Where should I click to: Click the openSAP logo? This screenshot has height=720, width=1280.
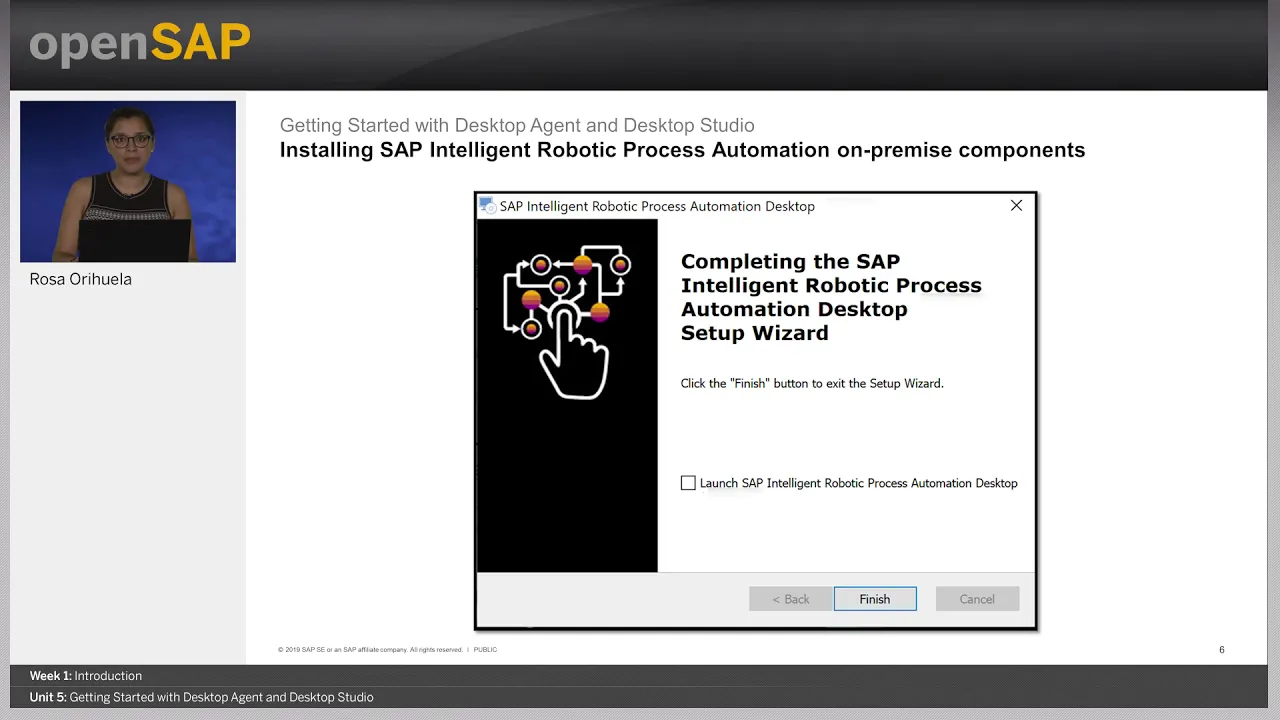[x=140, y=44]
